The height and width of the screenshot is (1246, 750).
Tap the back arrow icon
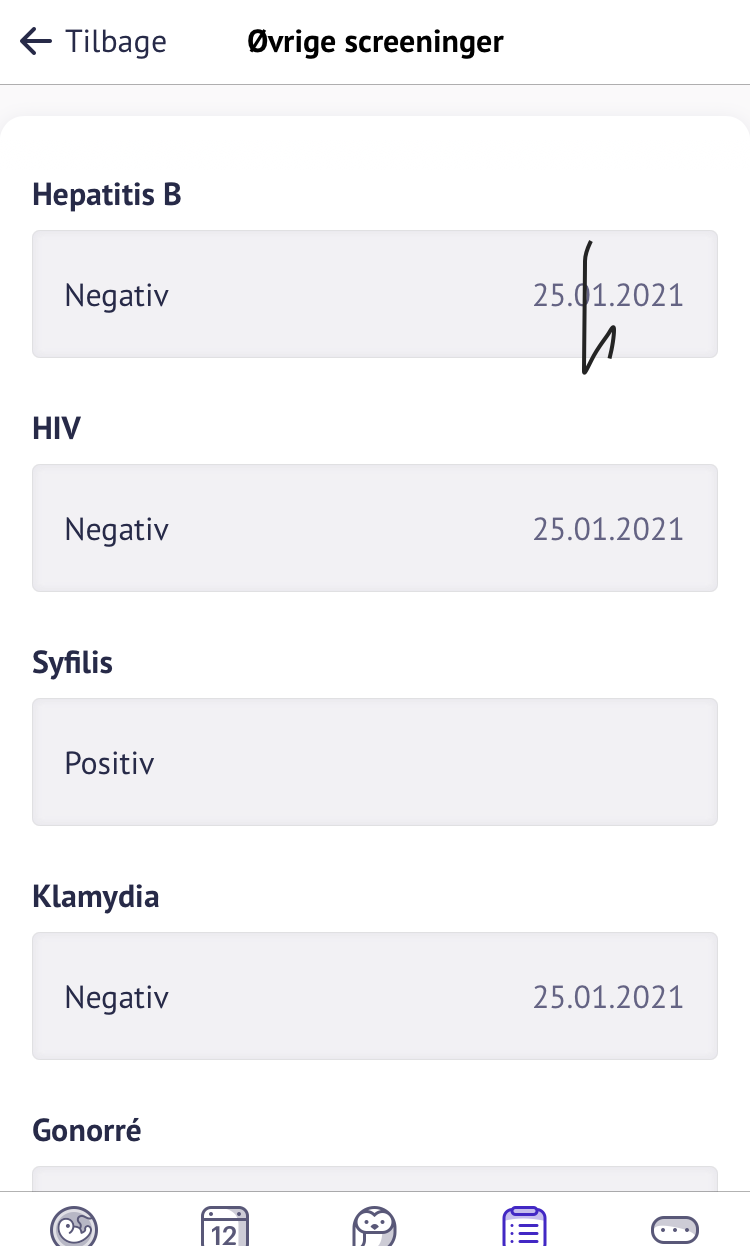click(35, 42)
